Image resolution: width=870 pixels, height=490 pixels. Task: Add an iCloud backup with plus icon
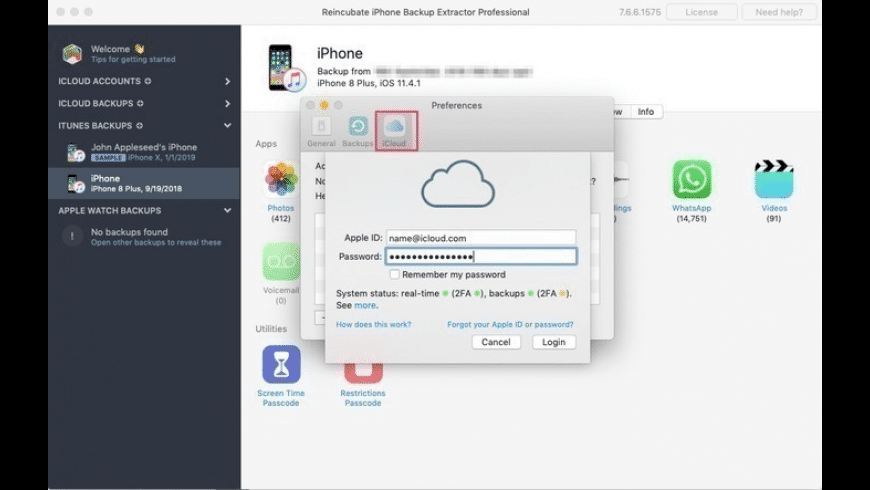(140, 103)
